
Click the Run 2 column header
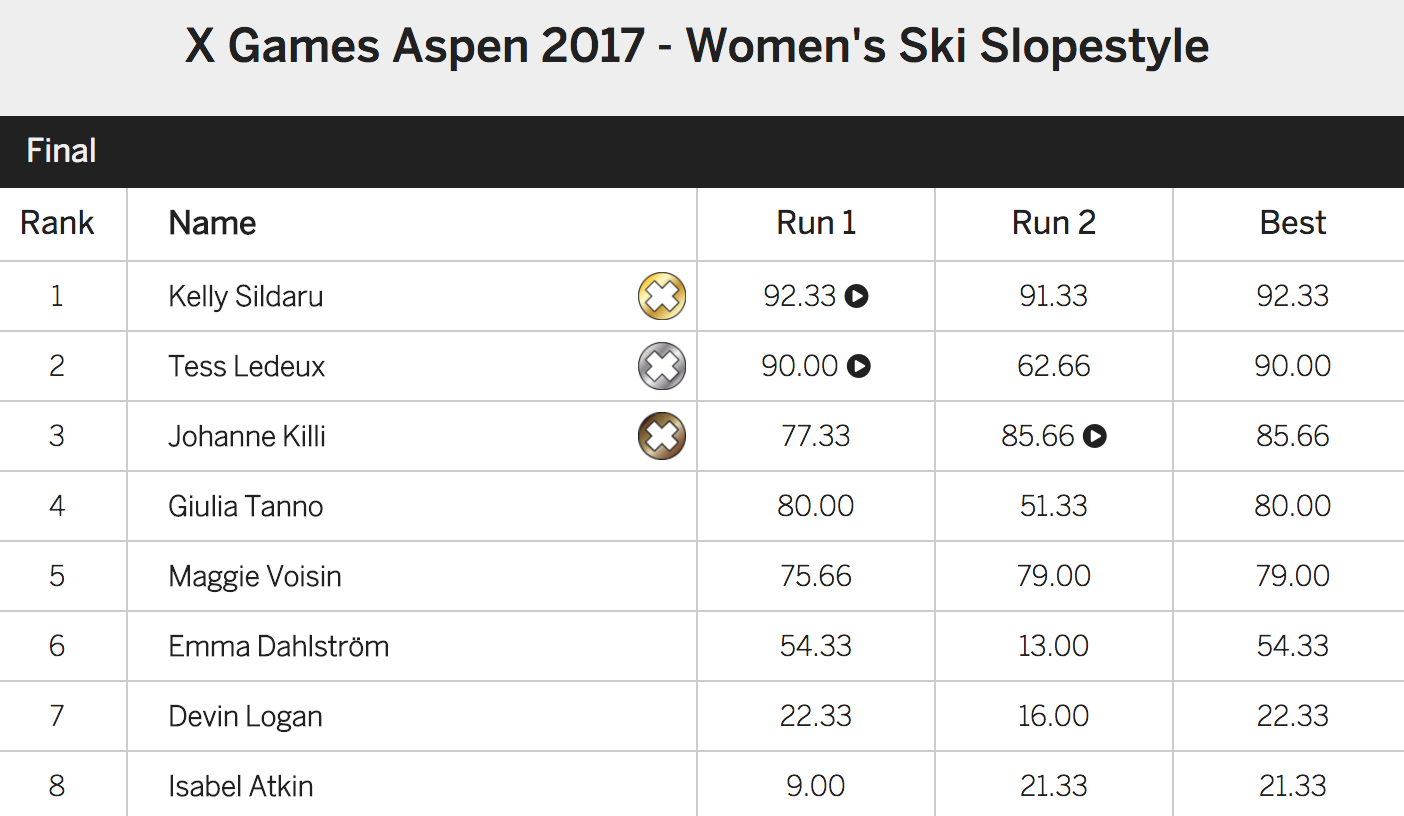click(1053, 223)
